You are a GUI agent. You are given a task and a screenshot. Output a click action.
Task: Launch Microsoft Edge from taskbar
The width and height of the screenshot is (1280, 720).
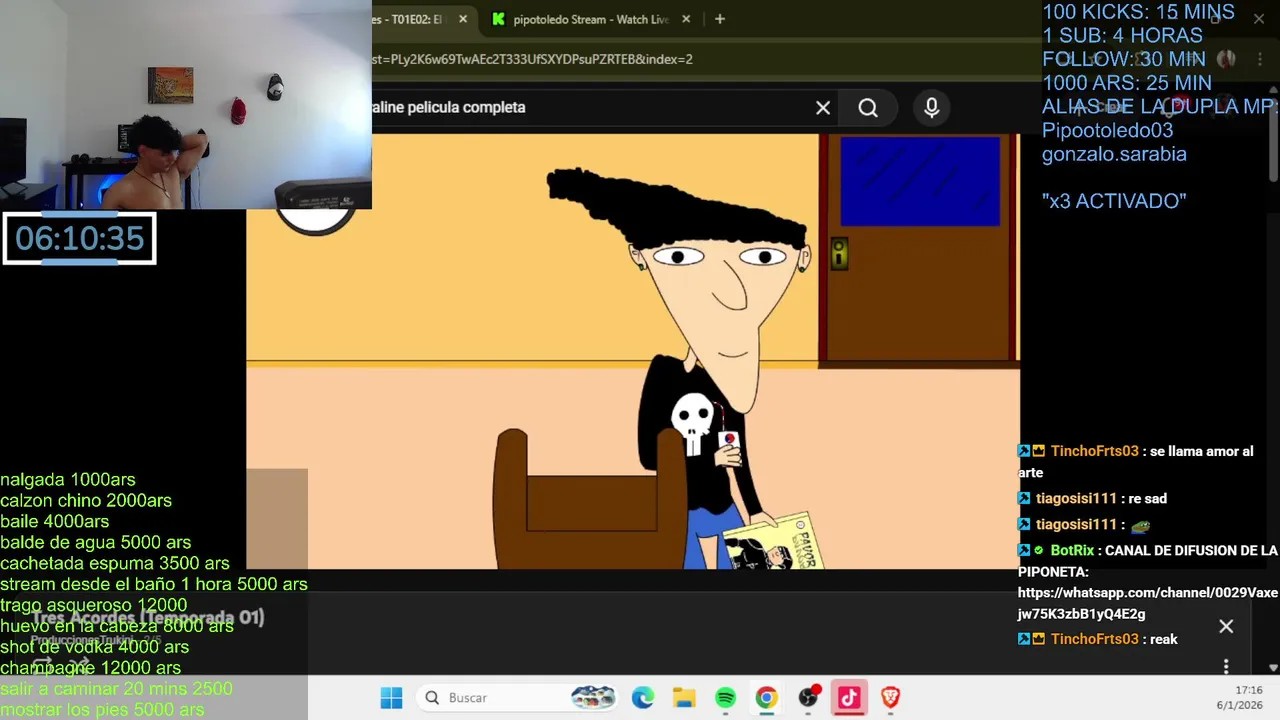pyautogui.click(x=643, y=698)
